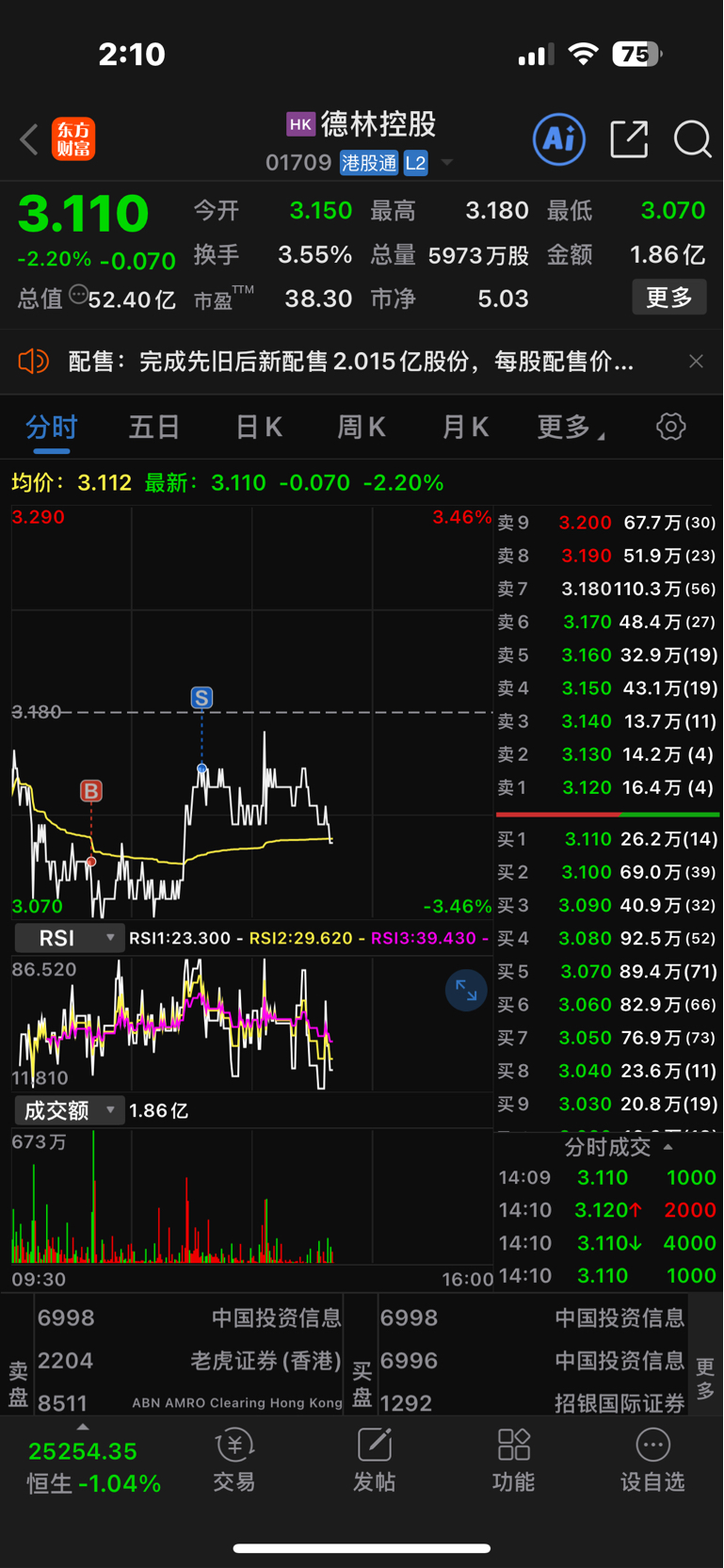Tap 更多 beside broker queue

705,1379
